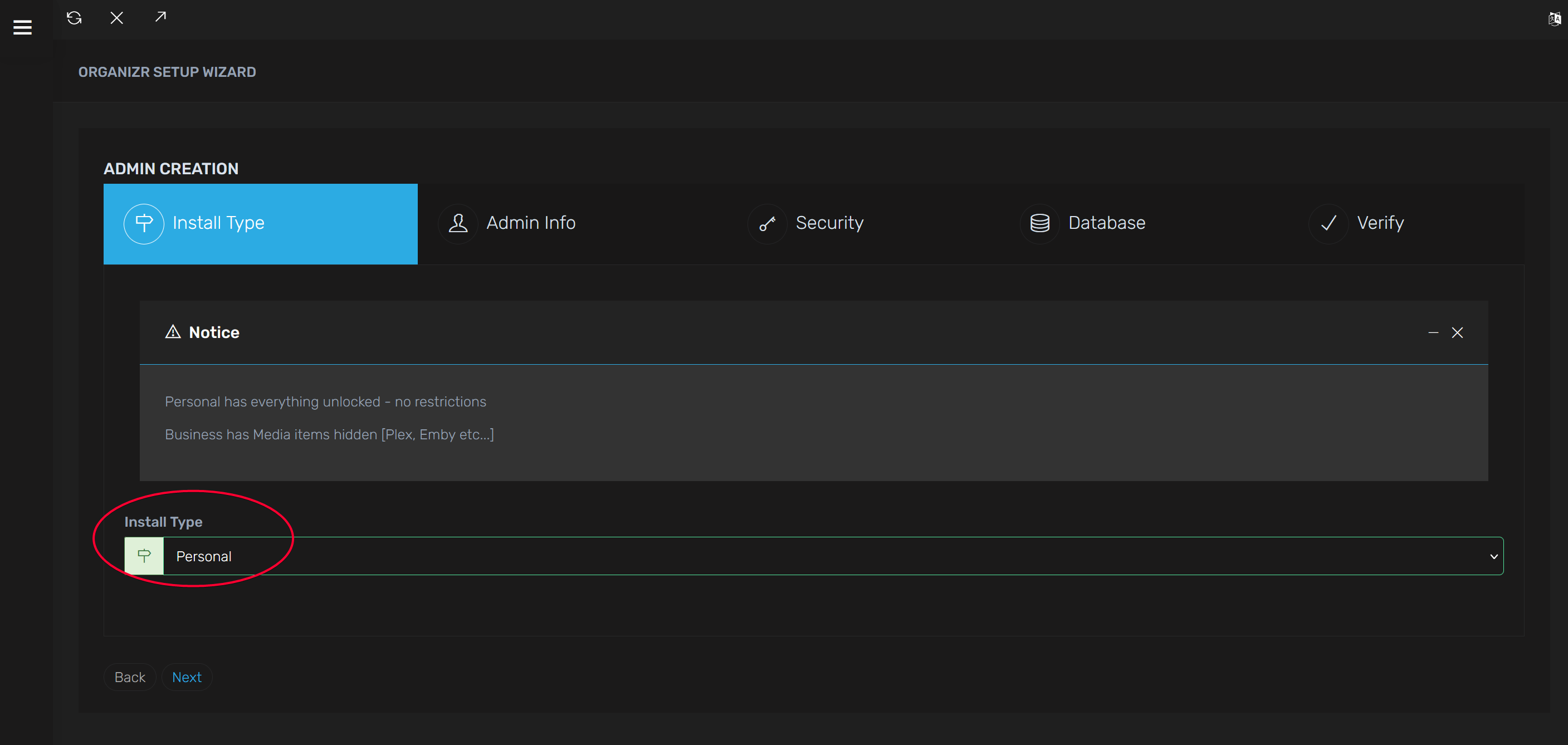The width and height of the screenshot is (1568, 745).
Task: Click the Organizr Setup Wizard heading
Action: pyautogui.click(x=167, y=72)
